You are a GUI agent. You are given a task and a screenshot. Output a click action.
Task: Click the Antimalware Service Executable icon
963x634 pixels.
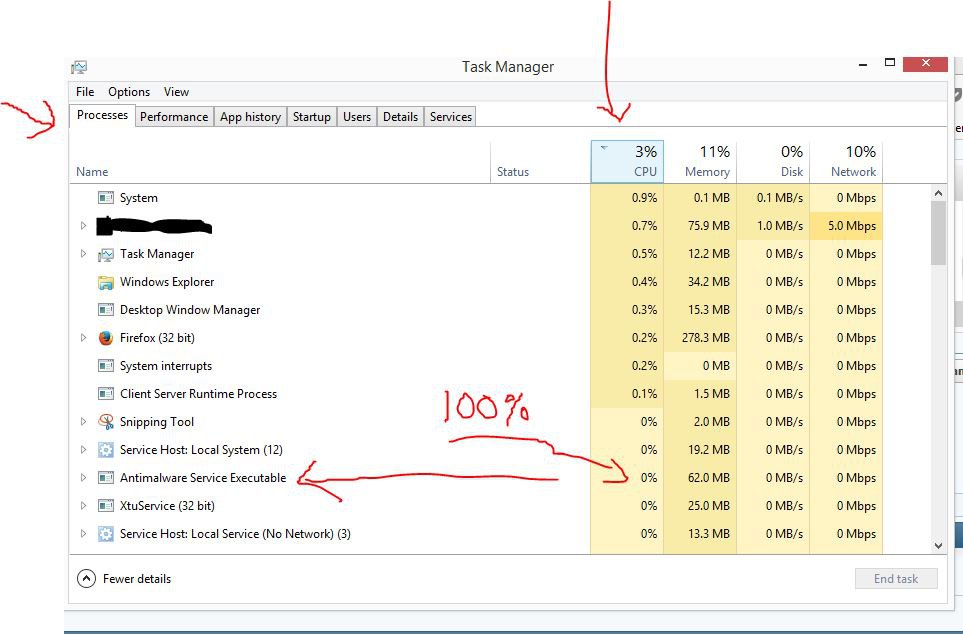coord(106,477)
